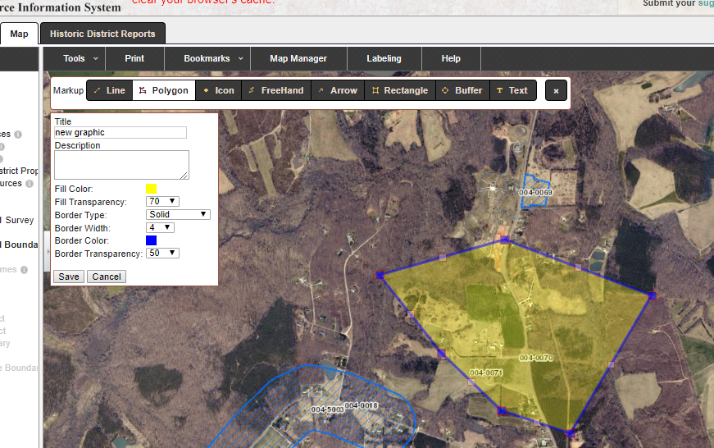Click the polygon's topmost vertex handle
This screenshot has width=714, height=448.
tap(505, 240)
